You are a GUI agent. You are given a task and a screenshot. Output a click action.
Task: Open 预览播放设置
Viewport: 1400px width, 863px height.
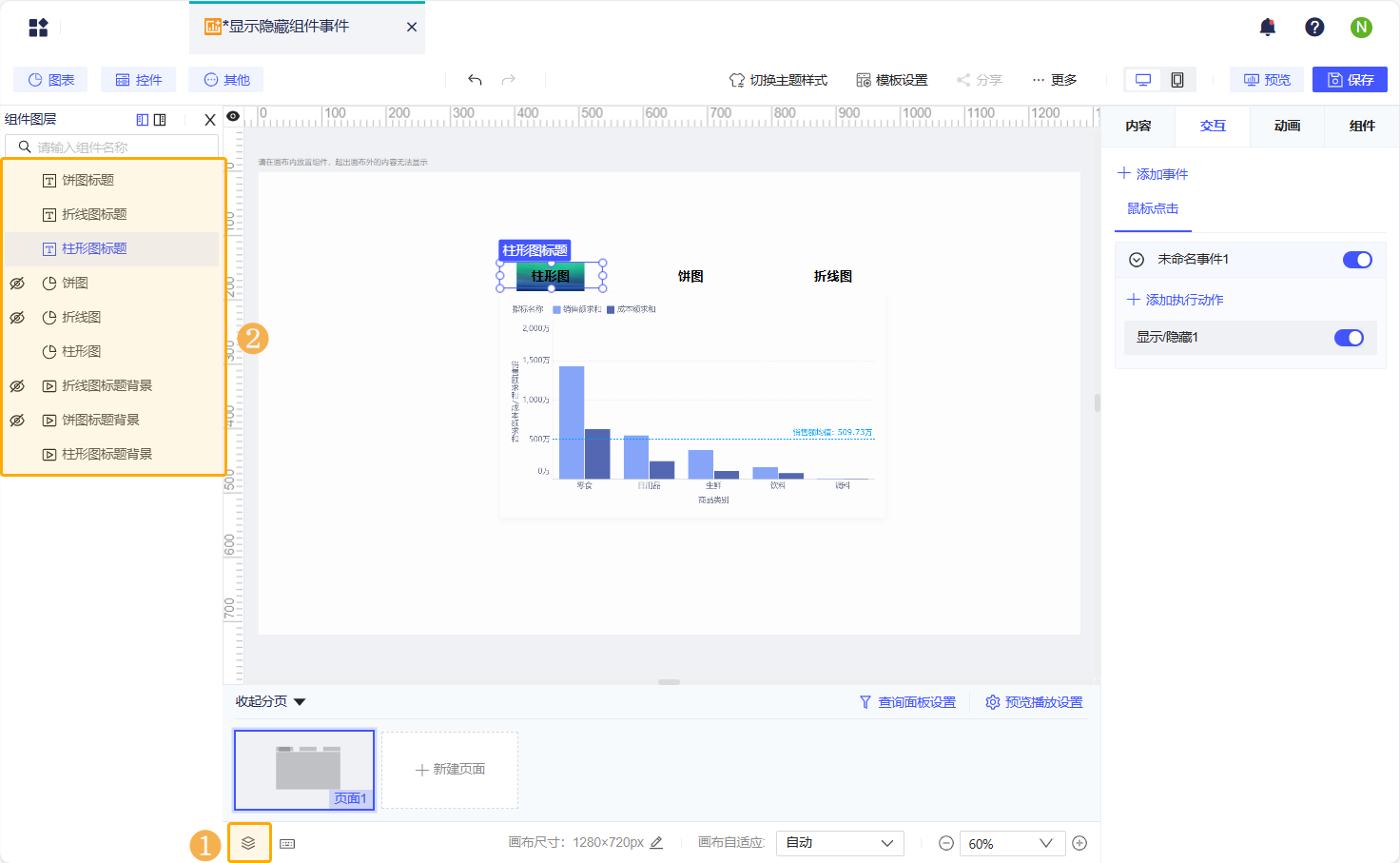[x=1034, y=702]
